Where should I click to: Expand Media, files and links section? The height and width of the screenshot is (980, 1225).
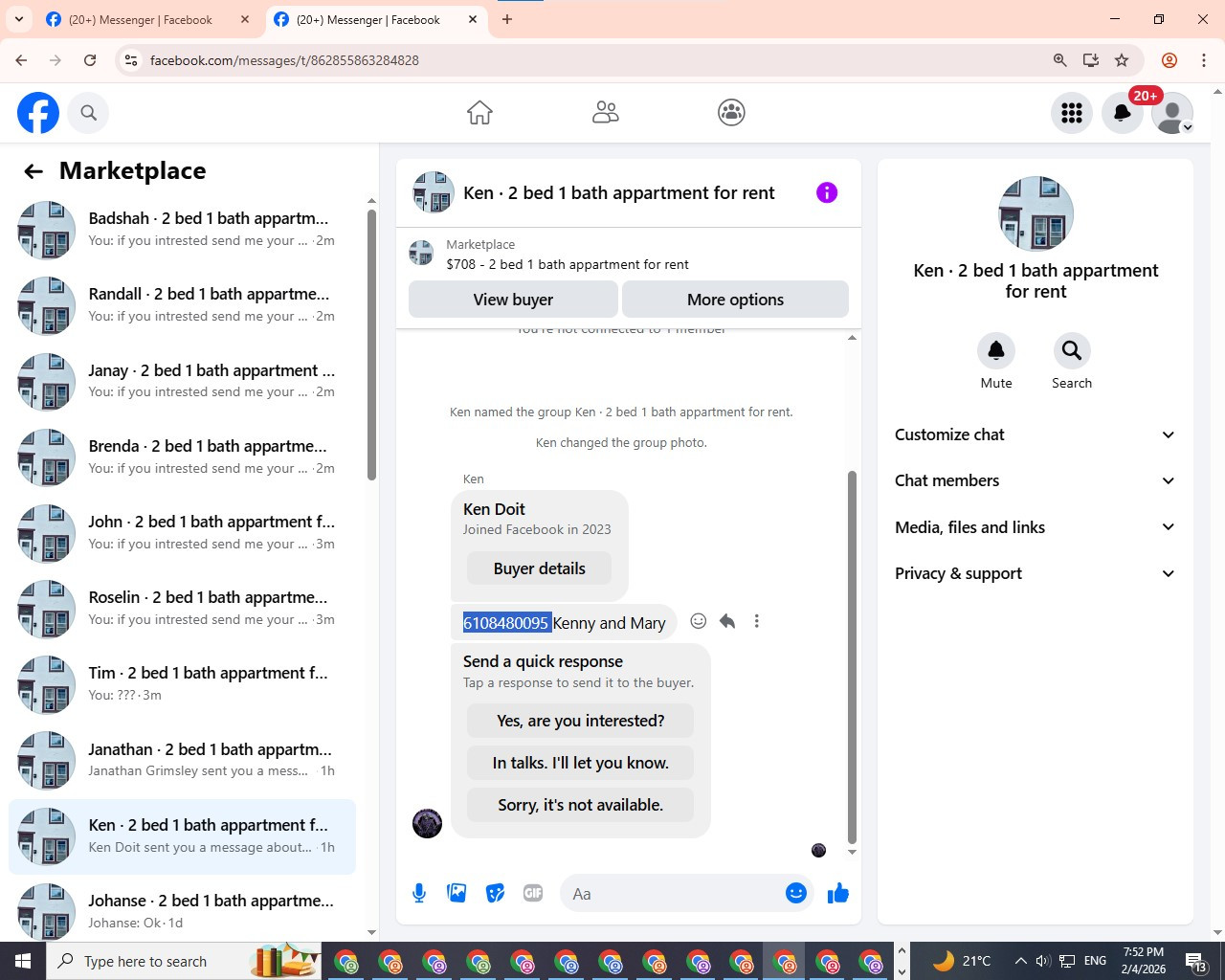tap(1035, 527)
